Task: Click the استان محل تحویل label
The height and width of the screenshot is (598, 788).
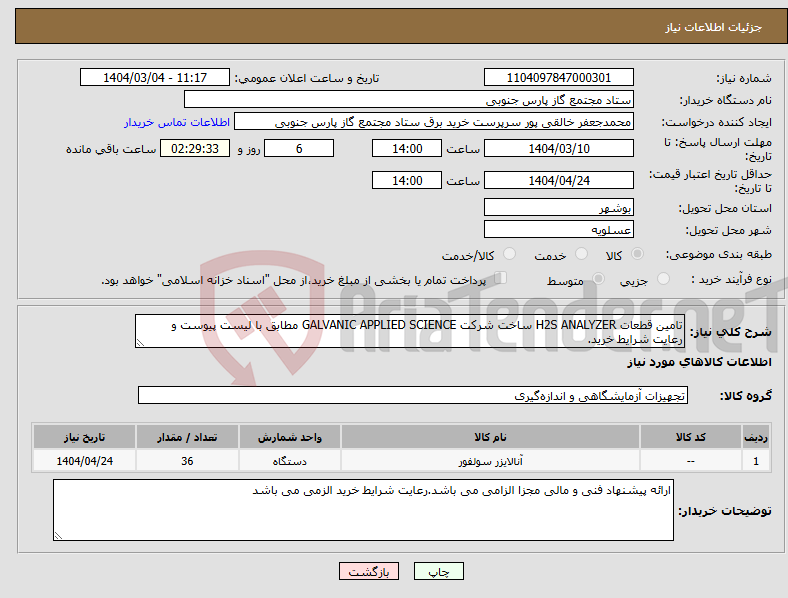Action: tap(725, 208)
